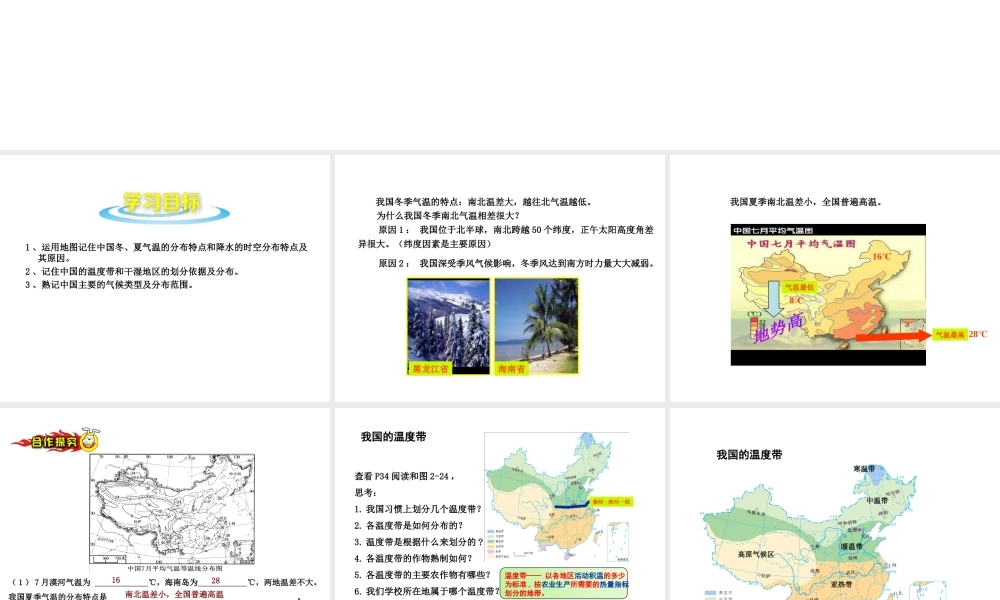This screenshot has width=1000, height=600.
Task: Click question 4 各温度带的作物熟制如何
Action: 413,558
